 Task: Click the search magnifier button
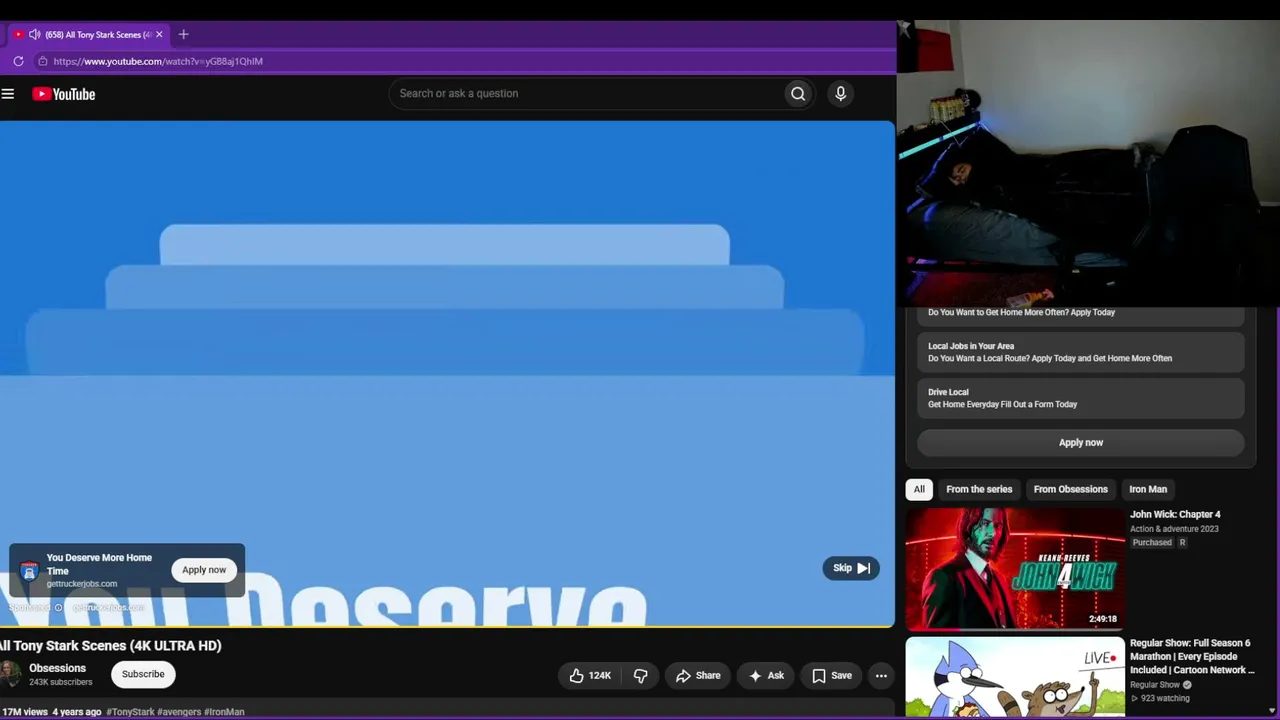(798, 94)
